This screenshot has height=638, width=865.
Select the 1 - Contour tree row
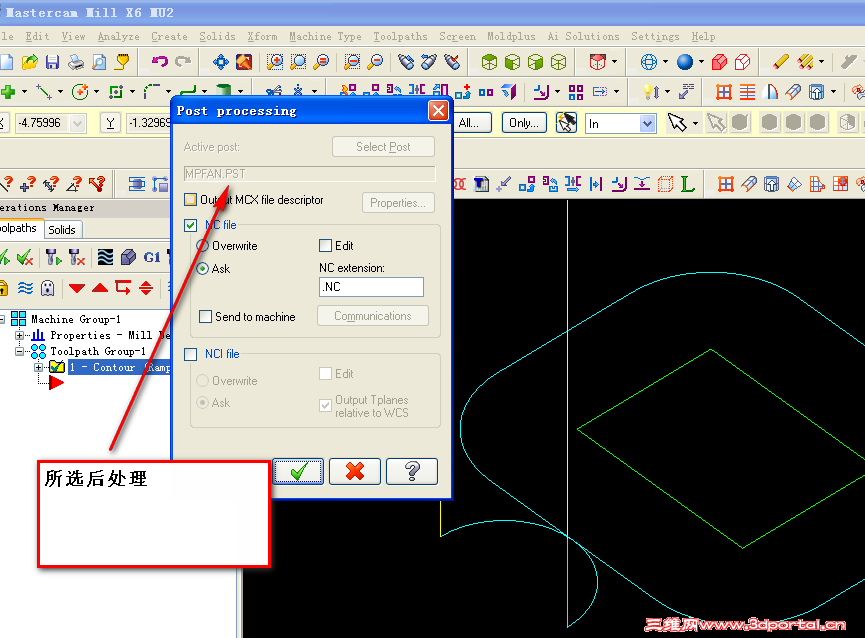[x=119, y=367]
